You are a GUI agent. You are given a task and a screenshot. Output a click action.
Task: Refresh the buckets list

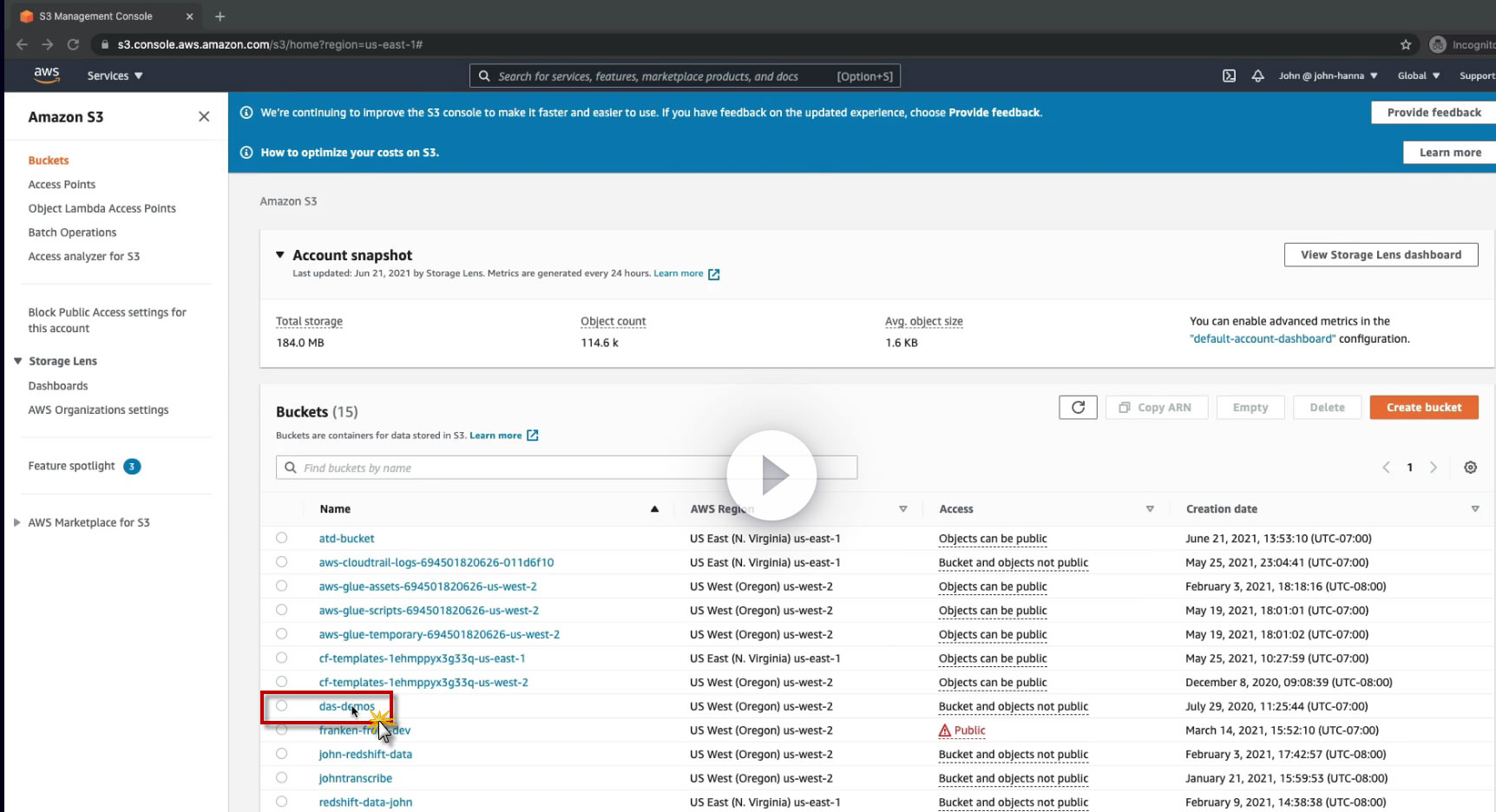(1078, 407)
